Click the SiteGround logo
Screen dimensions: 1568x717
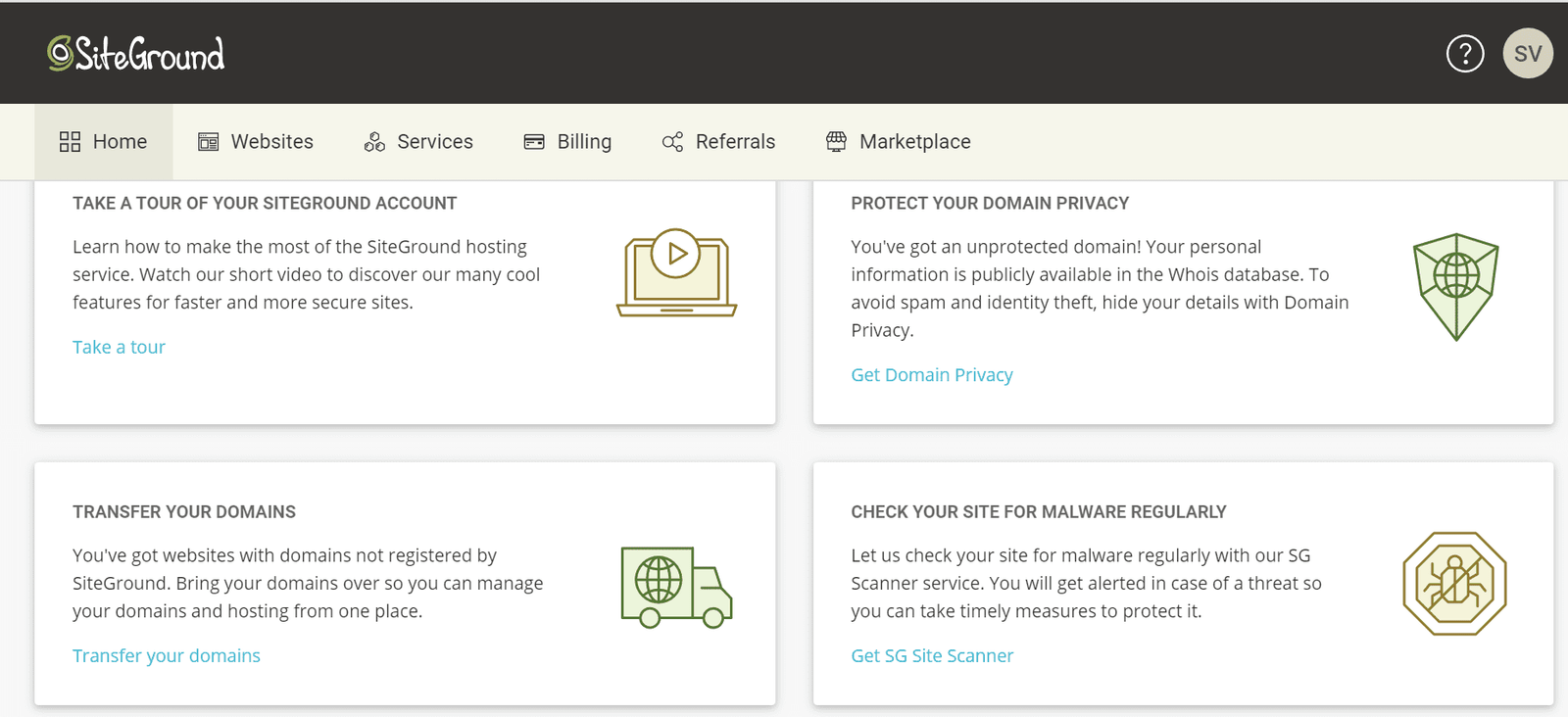click(x=136, y=54)
